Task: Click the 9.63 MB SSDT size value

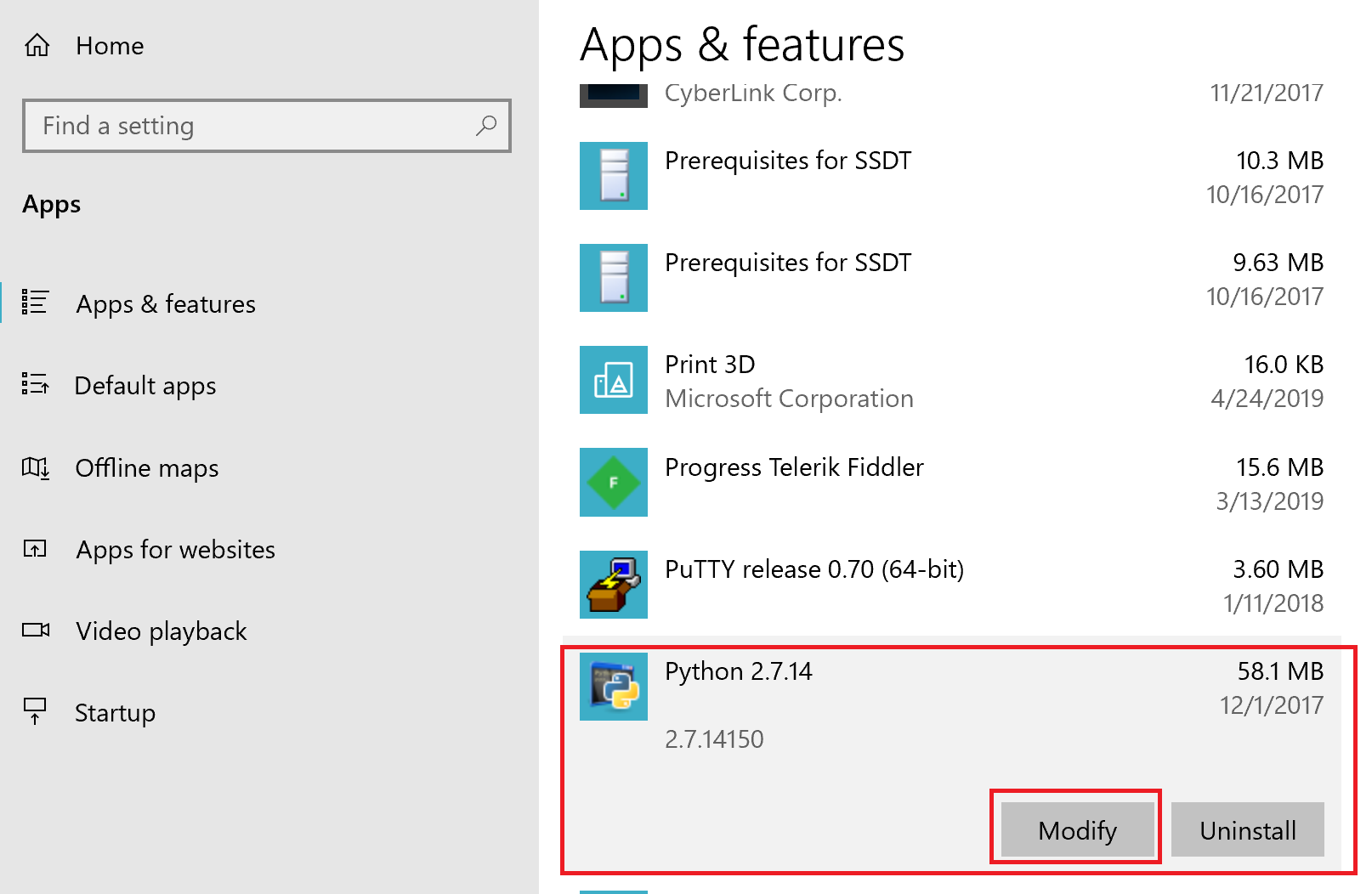Action: click(1278, 263)
